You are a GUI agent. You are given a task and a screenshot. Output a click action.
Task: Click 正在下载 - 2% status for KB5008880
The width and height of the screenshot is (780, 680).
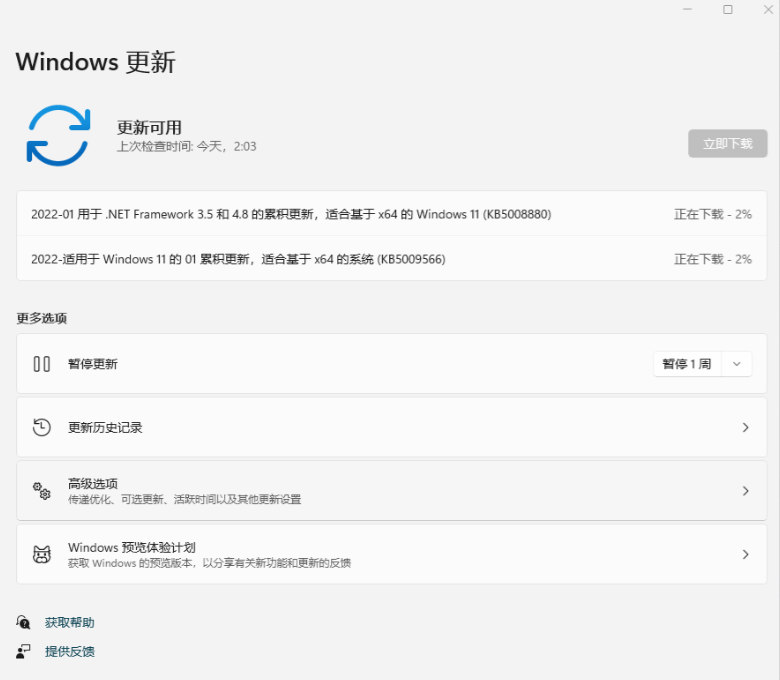click(x=713, y=214)
